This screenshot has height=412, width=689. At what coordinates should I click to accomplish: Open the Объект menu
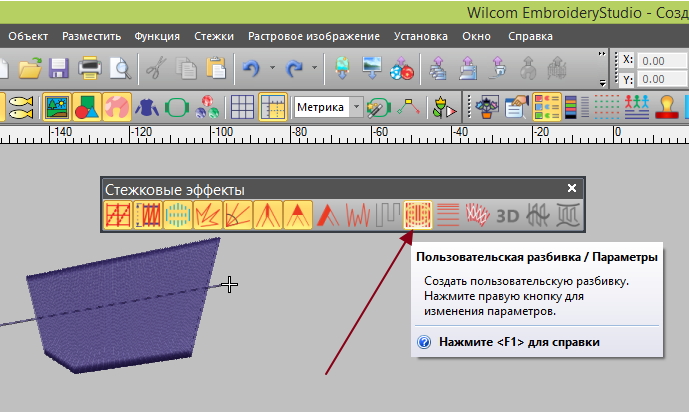[28, 36]
